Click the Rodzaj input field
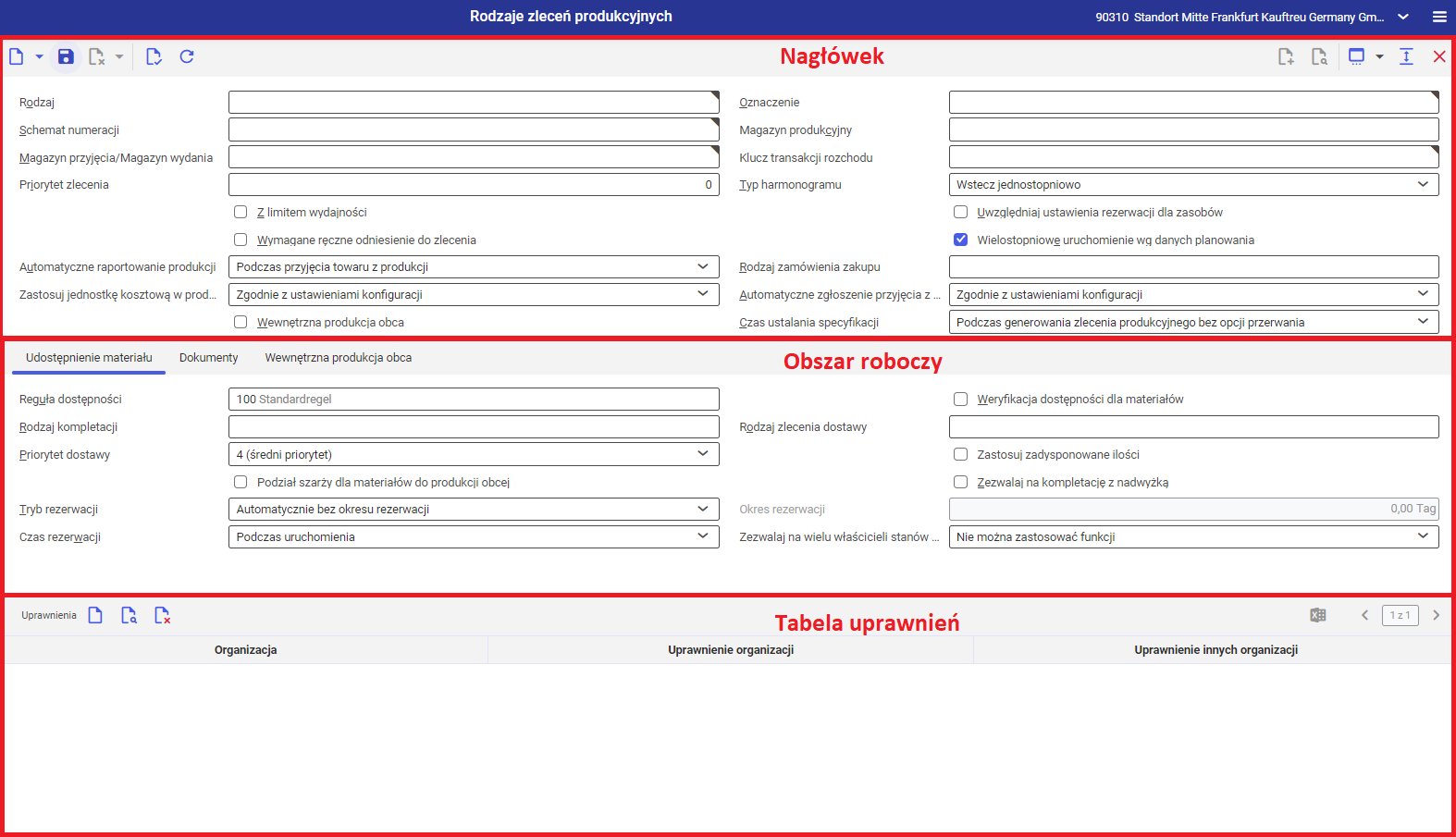Image resolution: width=1456 pixels, height=837 pixels. tap(474, 102)
